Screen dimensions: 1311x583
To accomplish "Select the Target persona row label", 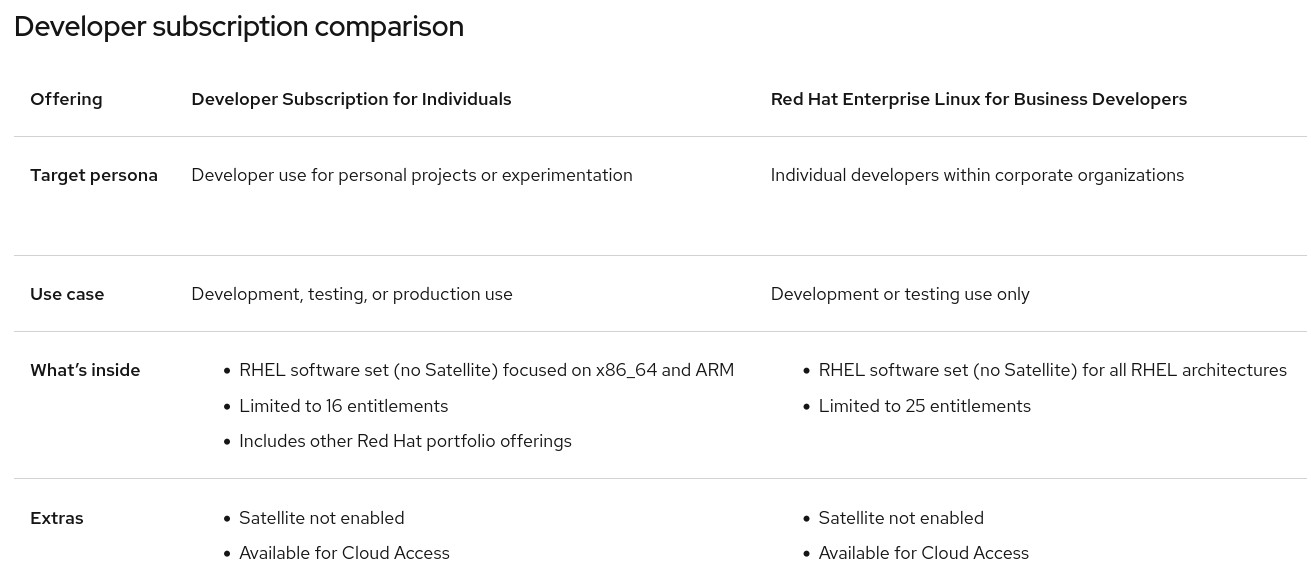I will click(x=94, y=175).
